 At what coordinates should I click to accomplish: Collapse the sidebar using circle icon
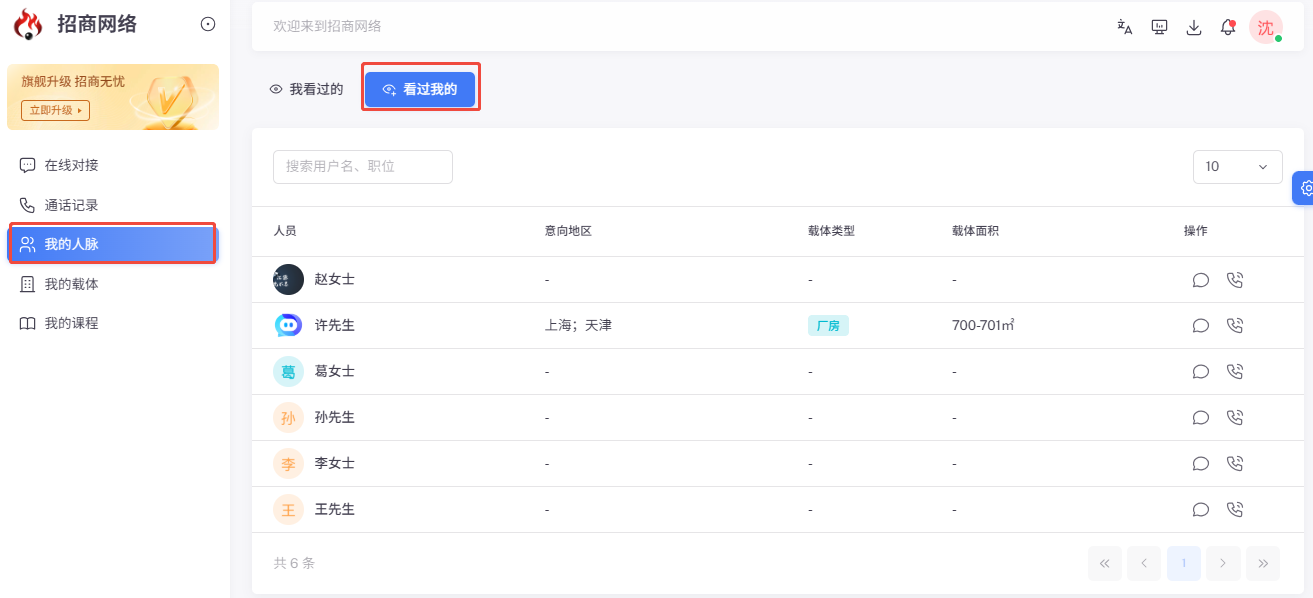click(x=208, y=24)
